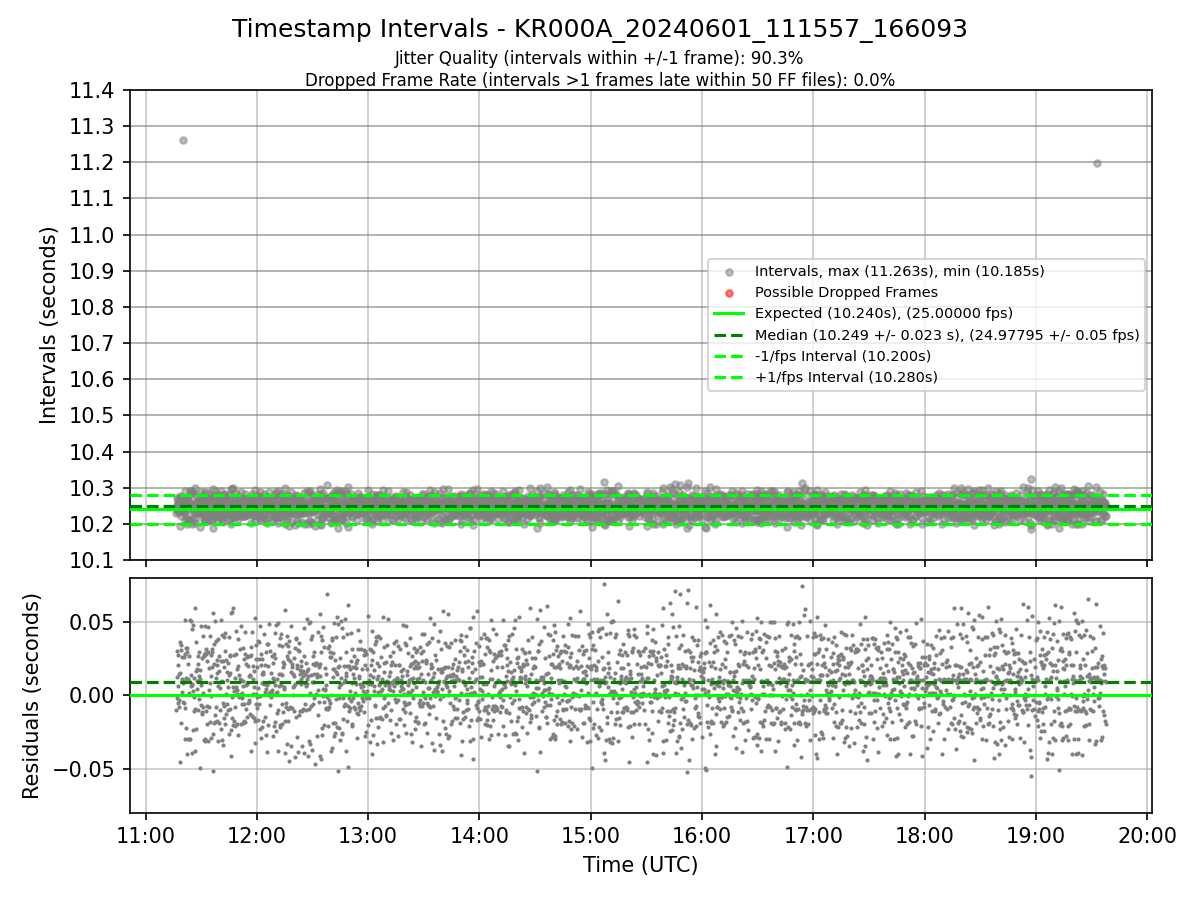Viewport: 1200px width, 900px height.
Task: Click the Dropped Frame Rate subtitle line
Action: point(600,80)
